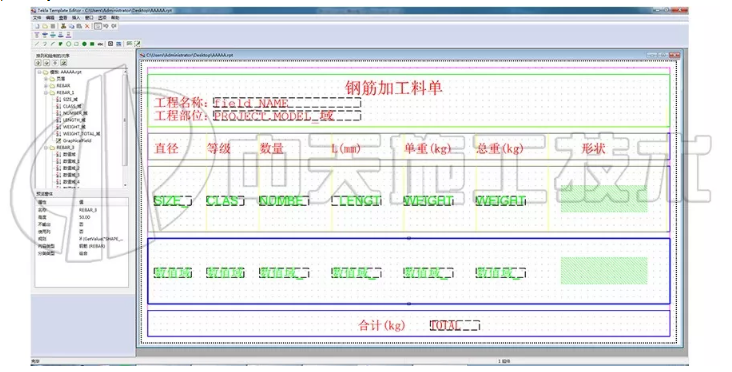Click the Open file toolbar icon
The width and height of the screenshot is (732, 372).
[x=45, y=26]
